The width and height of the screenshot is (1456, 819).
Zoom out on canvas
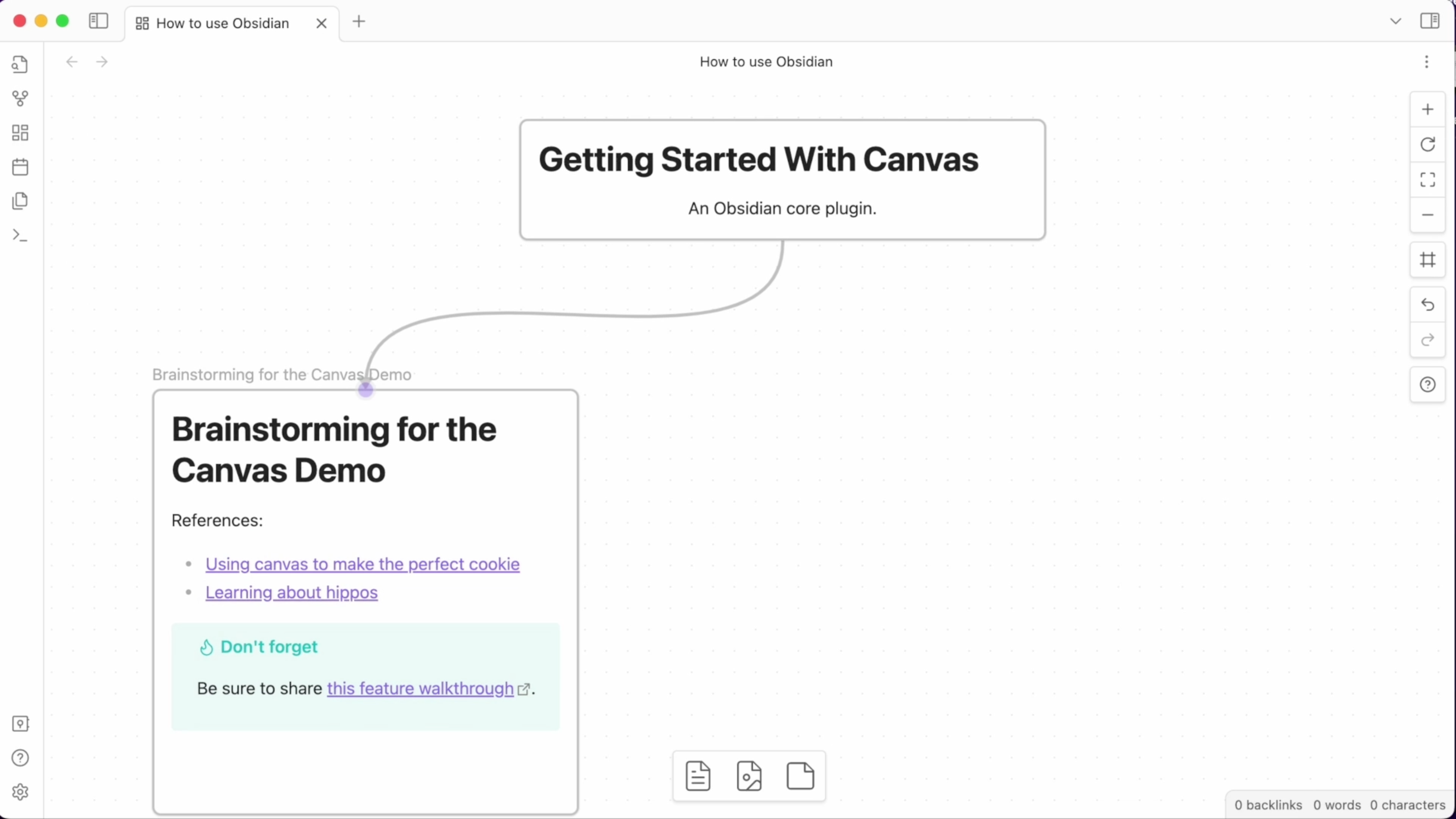(x=1428, y=215)
